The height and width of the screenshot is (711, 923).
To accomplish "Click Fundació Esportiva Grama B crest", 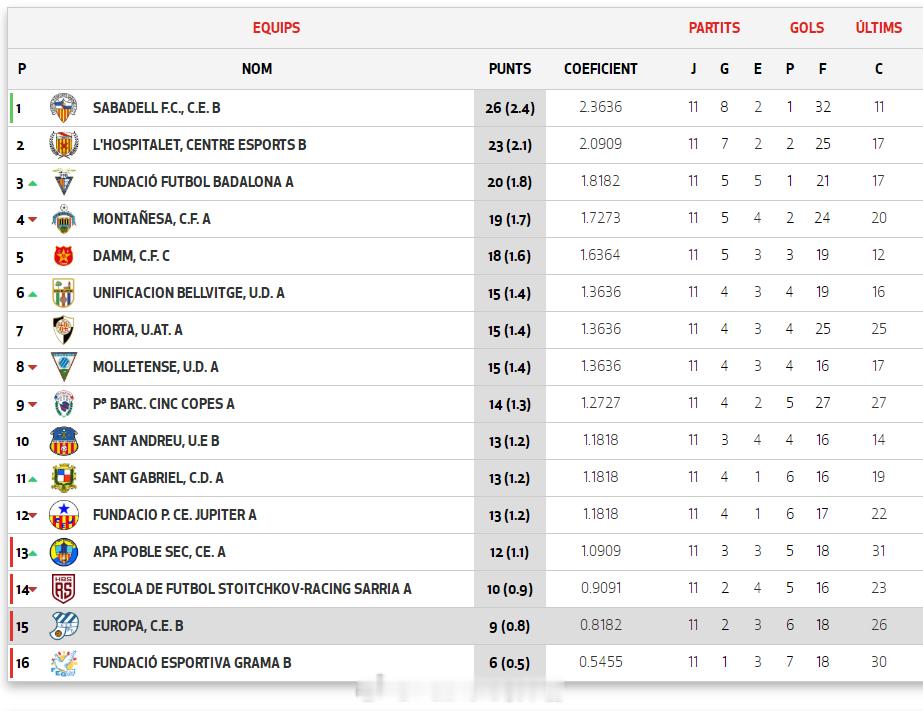I will [64, 663].
